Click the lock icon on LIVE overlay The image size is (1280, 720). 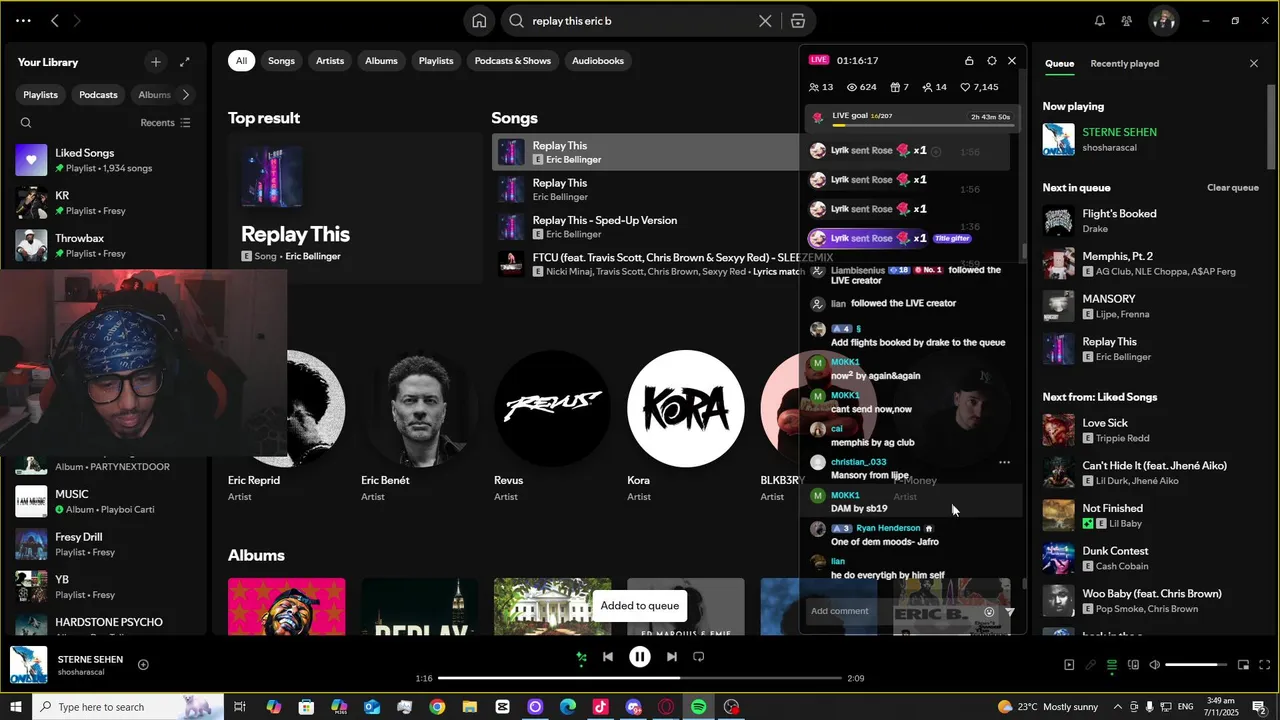(969, 61)
